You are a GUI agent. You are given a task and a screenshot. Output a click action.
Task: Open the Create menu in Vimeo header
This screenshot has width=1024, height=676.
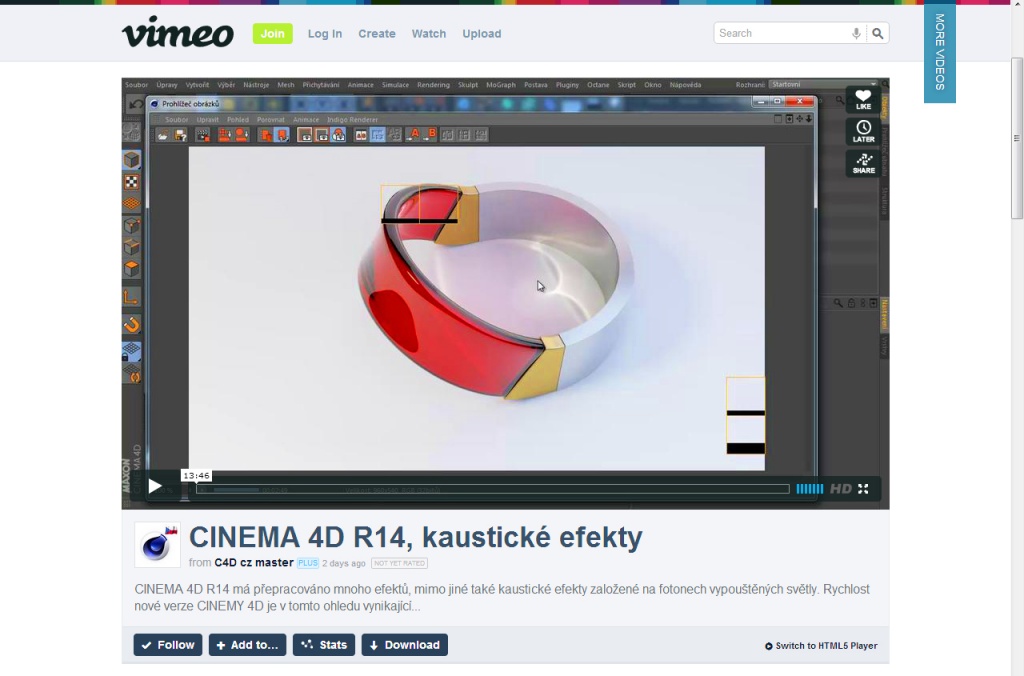click(x=377, y=34)
